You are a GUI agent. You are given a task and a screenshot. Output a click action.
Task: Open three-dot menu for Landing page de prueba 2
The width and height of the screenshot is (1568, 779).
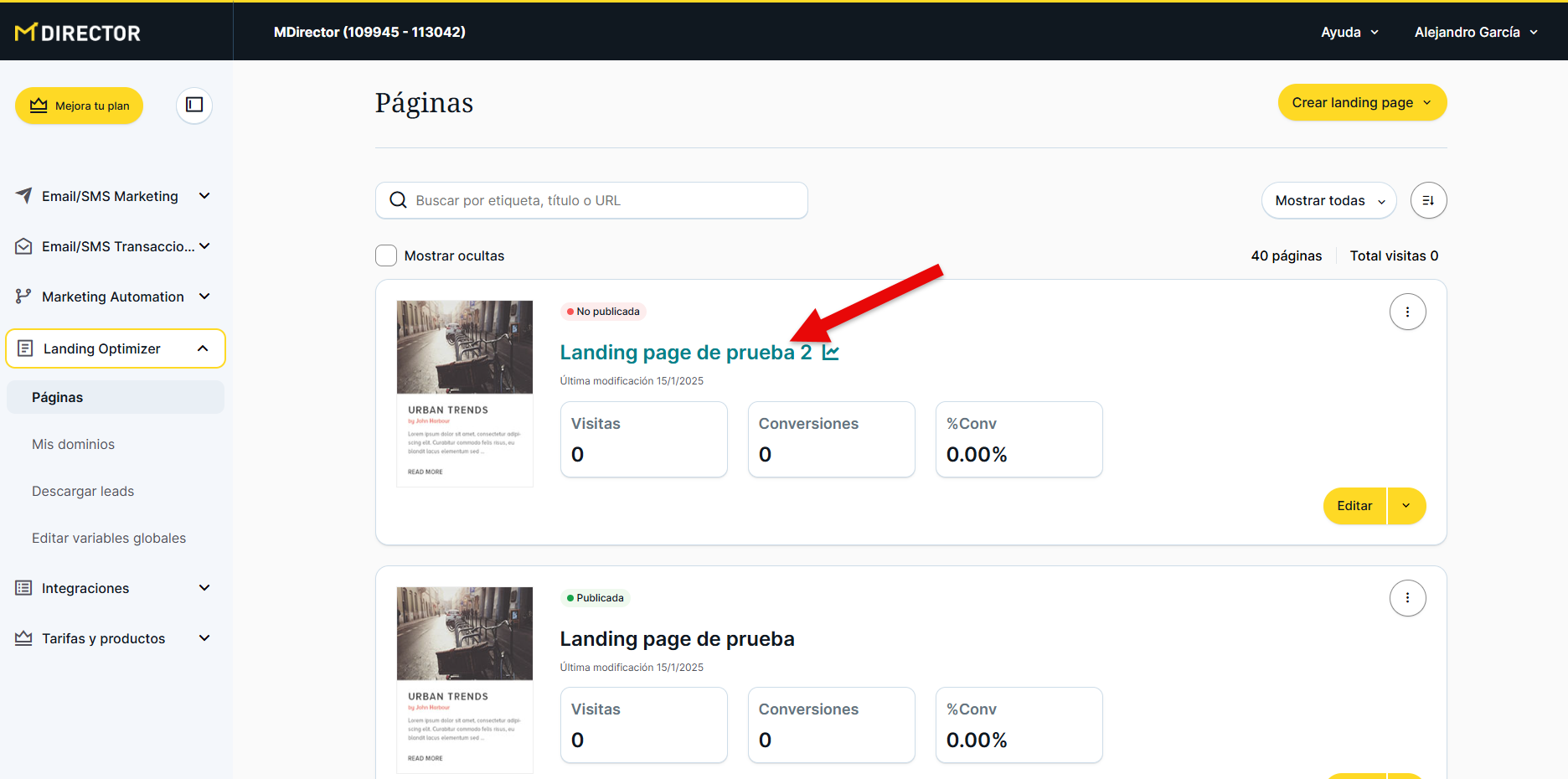(x=1407, y=312)
